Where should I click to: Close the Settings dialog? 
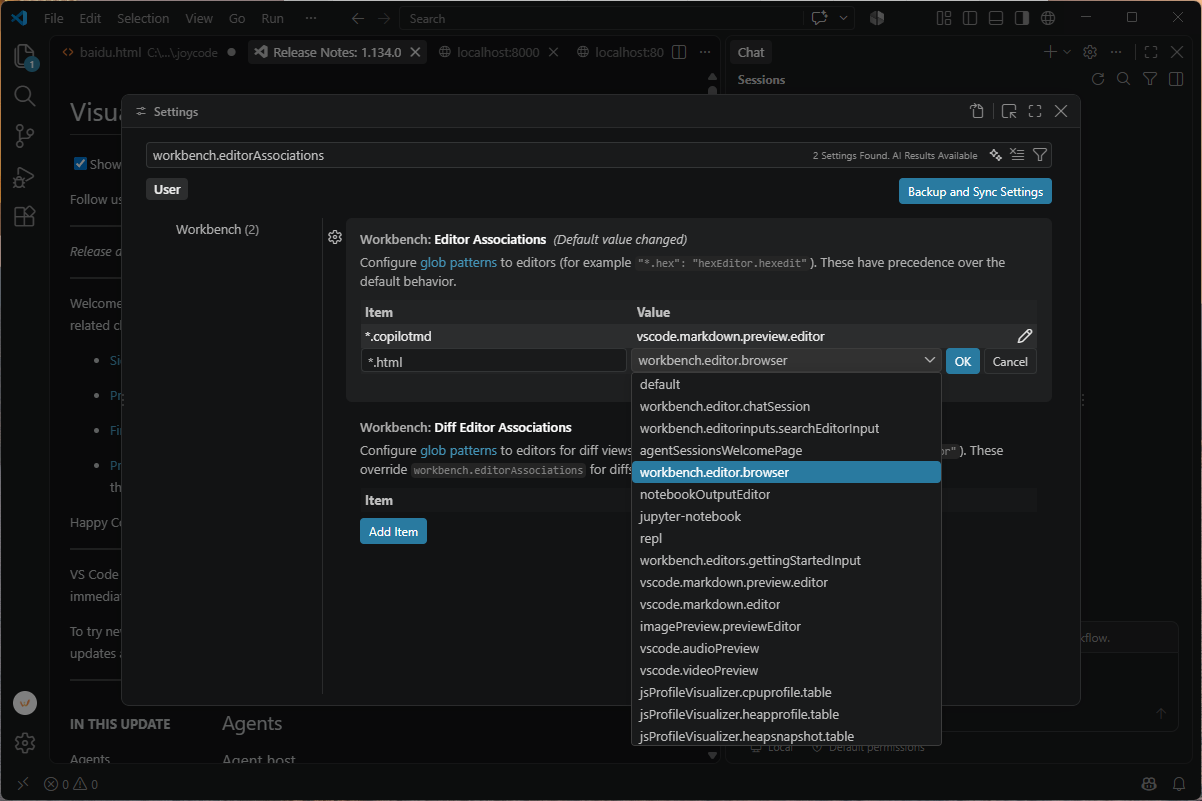click(x=1061, y=112)
